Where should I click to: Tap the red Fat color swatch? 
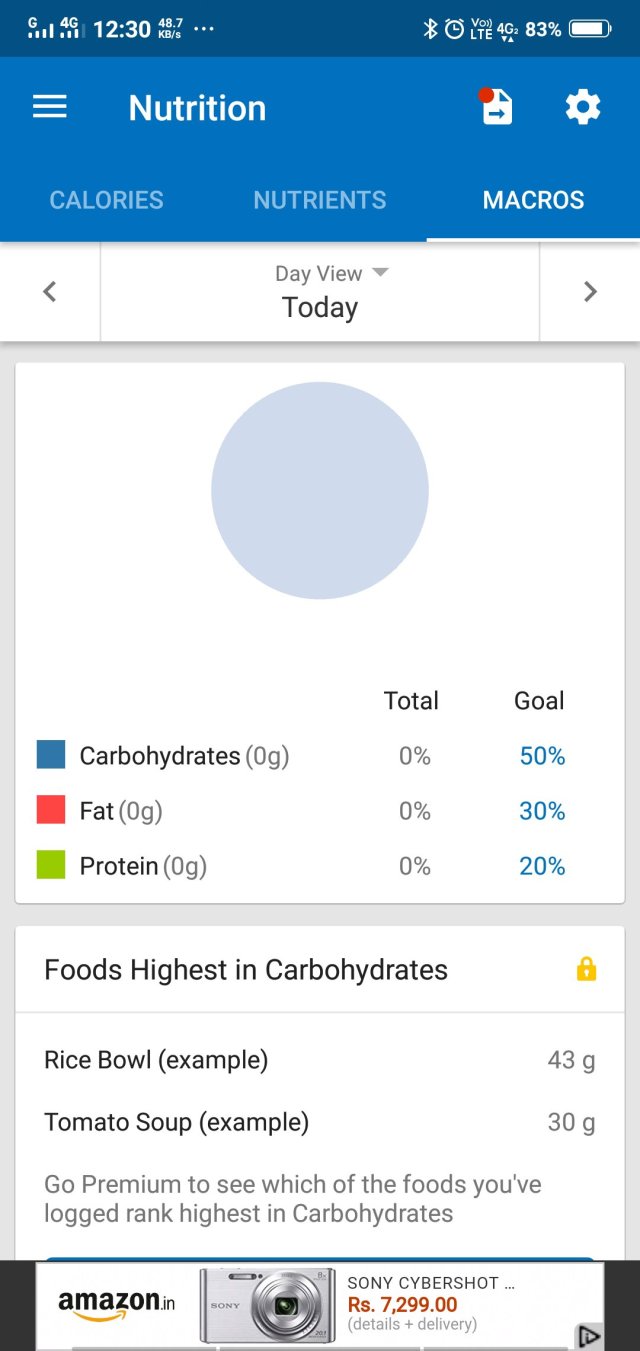click(x=51, y=810)
